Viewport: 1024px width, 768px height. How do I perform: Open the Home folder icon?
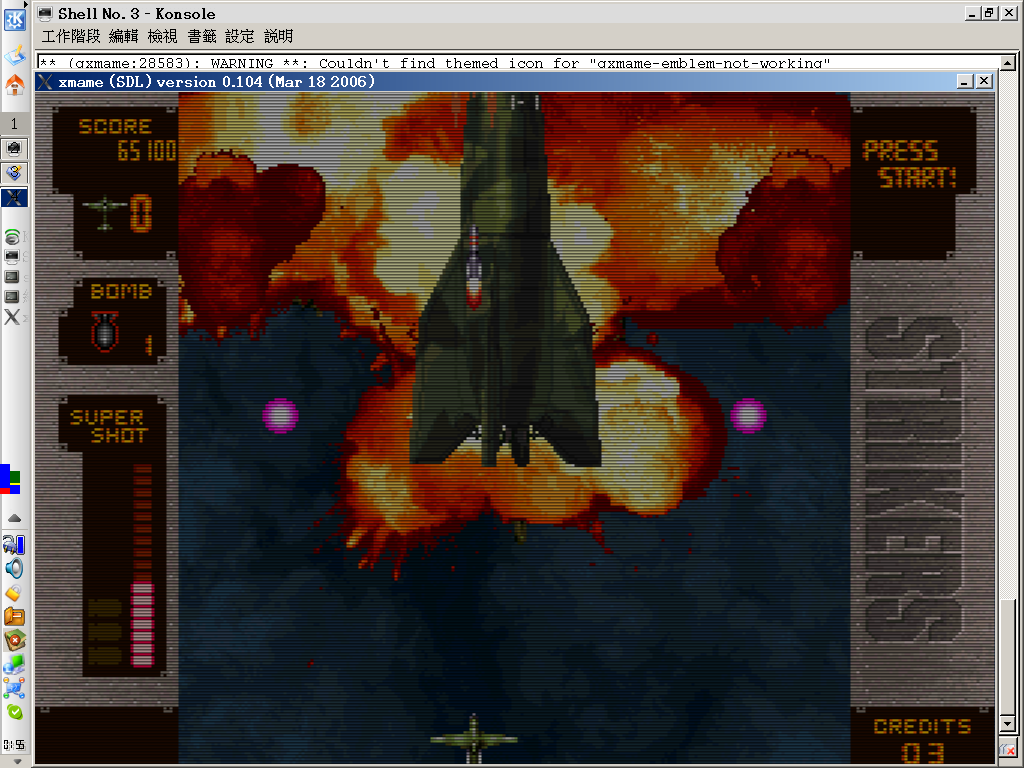point(14,84)
